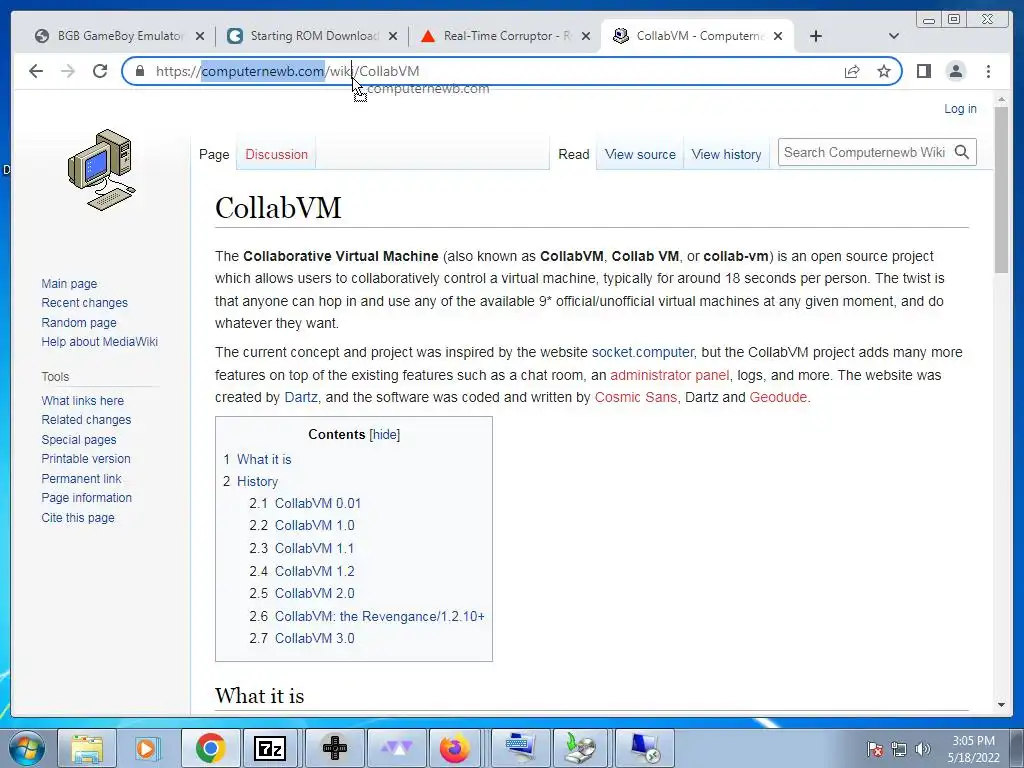Reload the current page
This screenshot has height=768, width=1024.
[100, 71]
